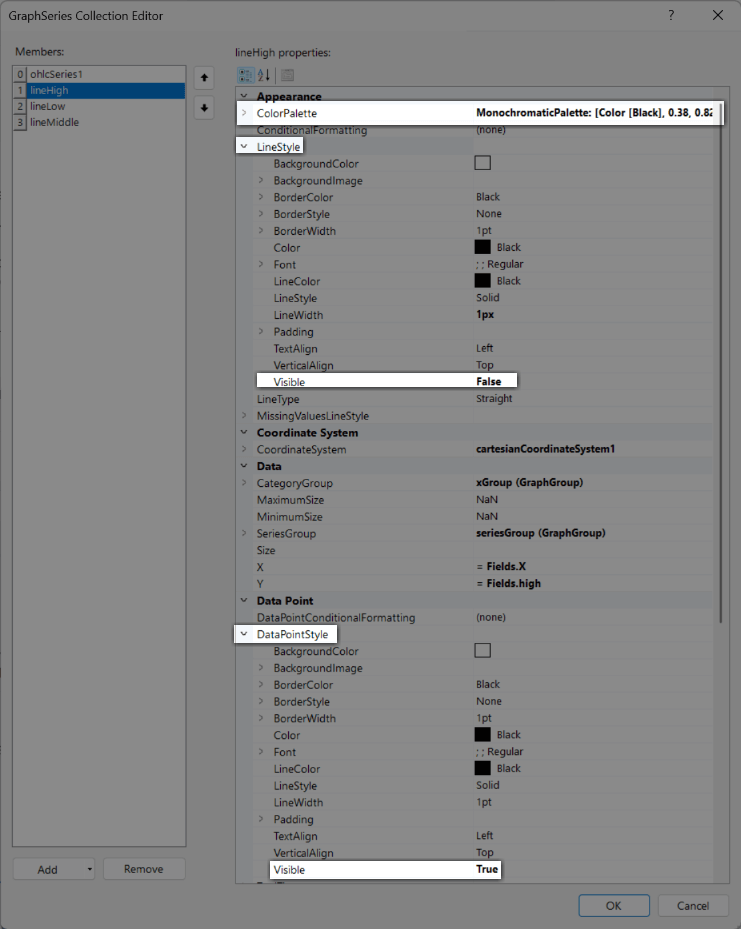Click LineStyle value Solid under DataPointStyle
The image size is (741, 929).
click(x=487, y=785)
